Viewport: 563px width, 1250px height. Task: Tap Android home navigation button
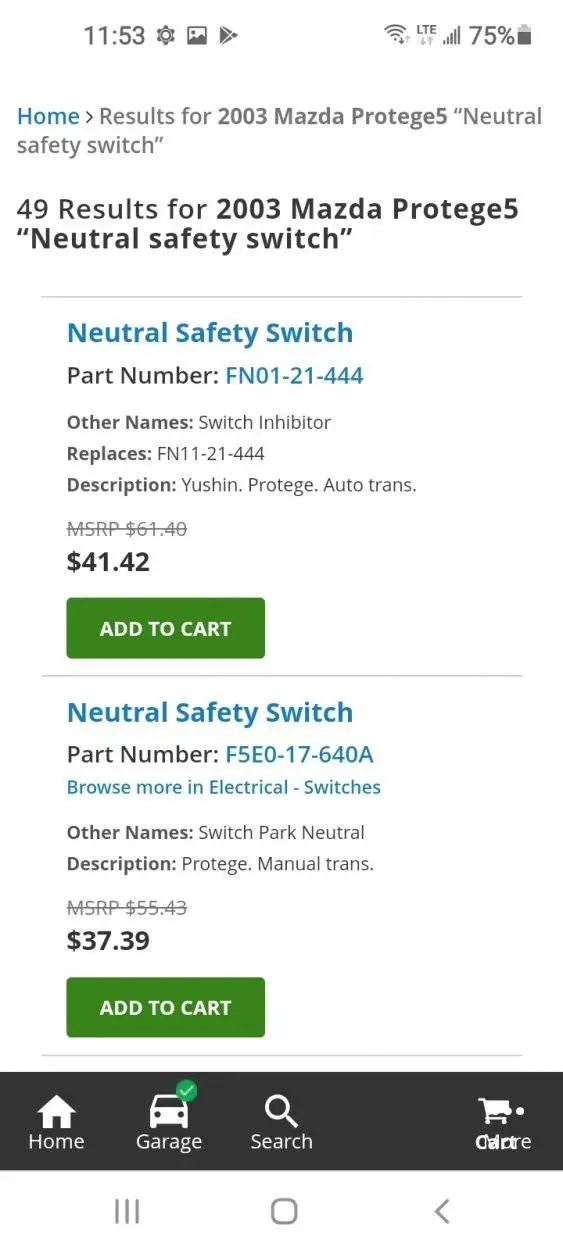[284, 1211]
